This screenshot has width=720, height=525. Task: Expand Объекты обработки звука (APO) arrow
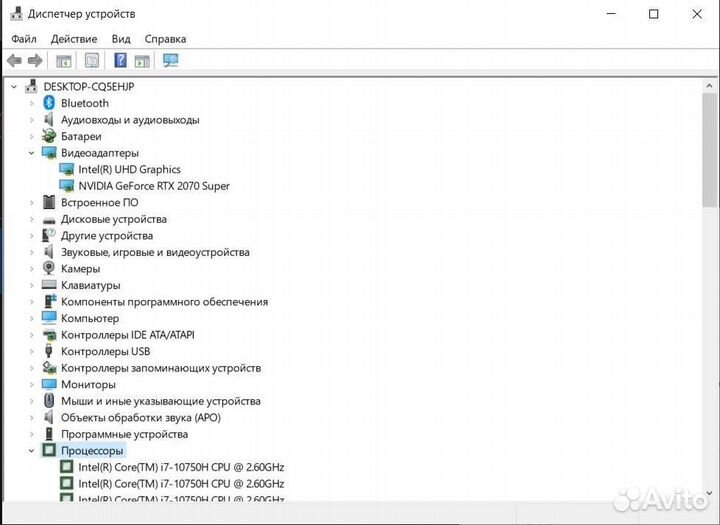click(32, 418)
